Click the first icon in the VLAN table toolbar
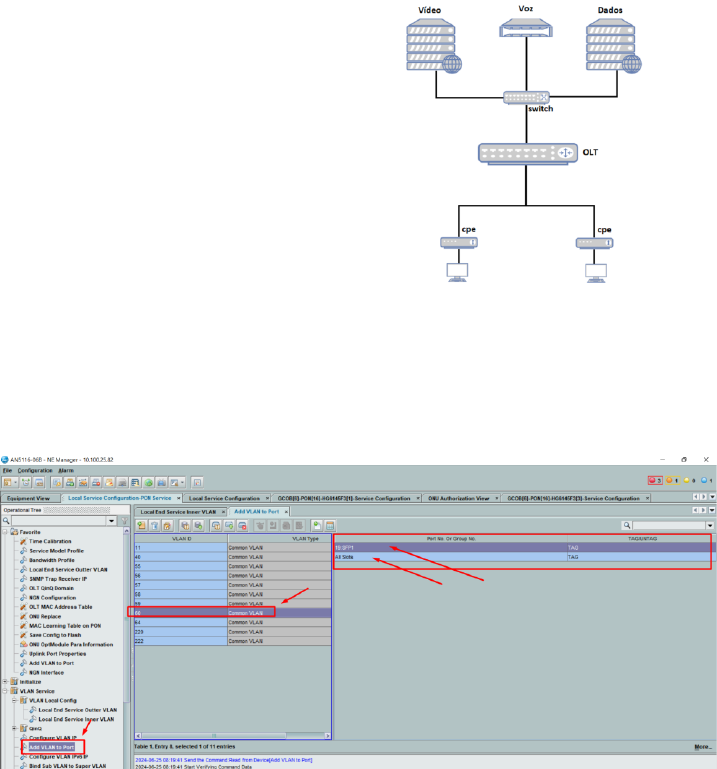Viewport: 717px width, 769px height. pos(142,525)
